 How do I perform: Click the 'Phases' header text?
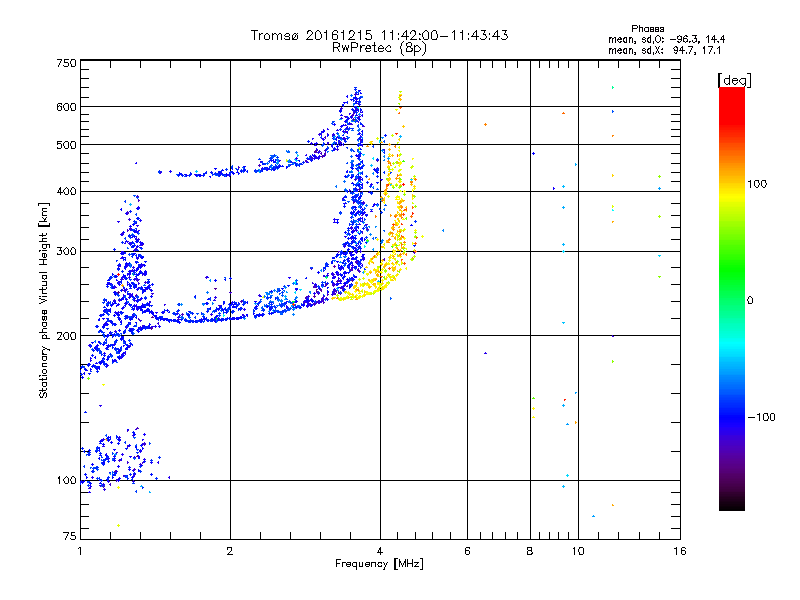pyautogui.click(x=647, y=29)
